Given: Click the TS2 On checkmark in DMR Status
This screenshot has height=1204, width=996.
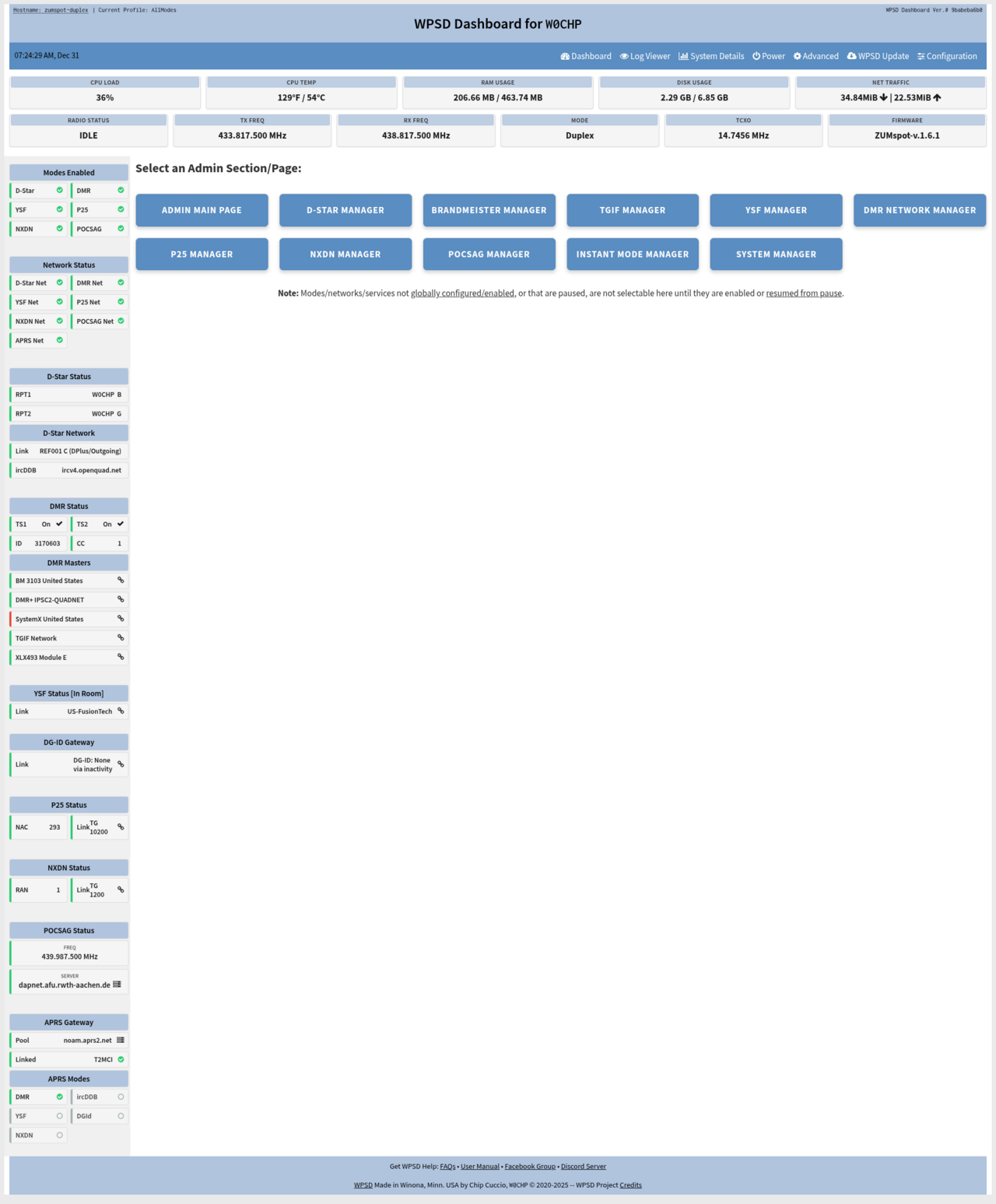Looking at the screenshot, I should (x=121, y=525).
